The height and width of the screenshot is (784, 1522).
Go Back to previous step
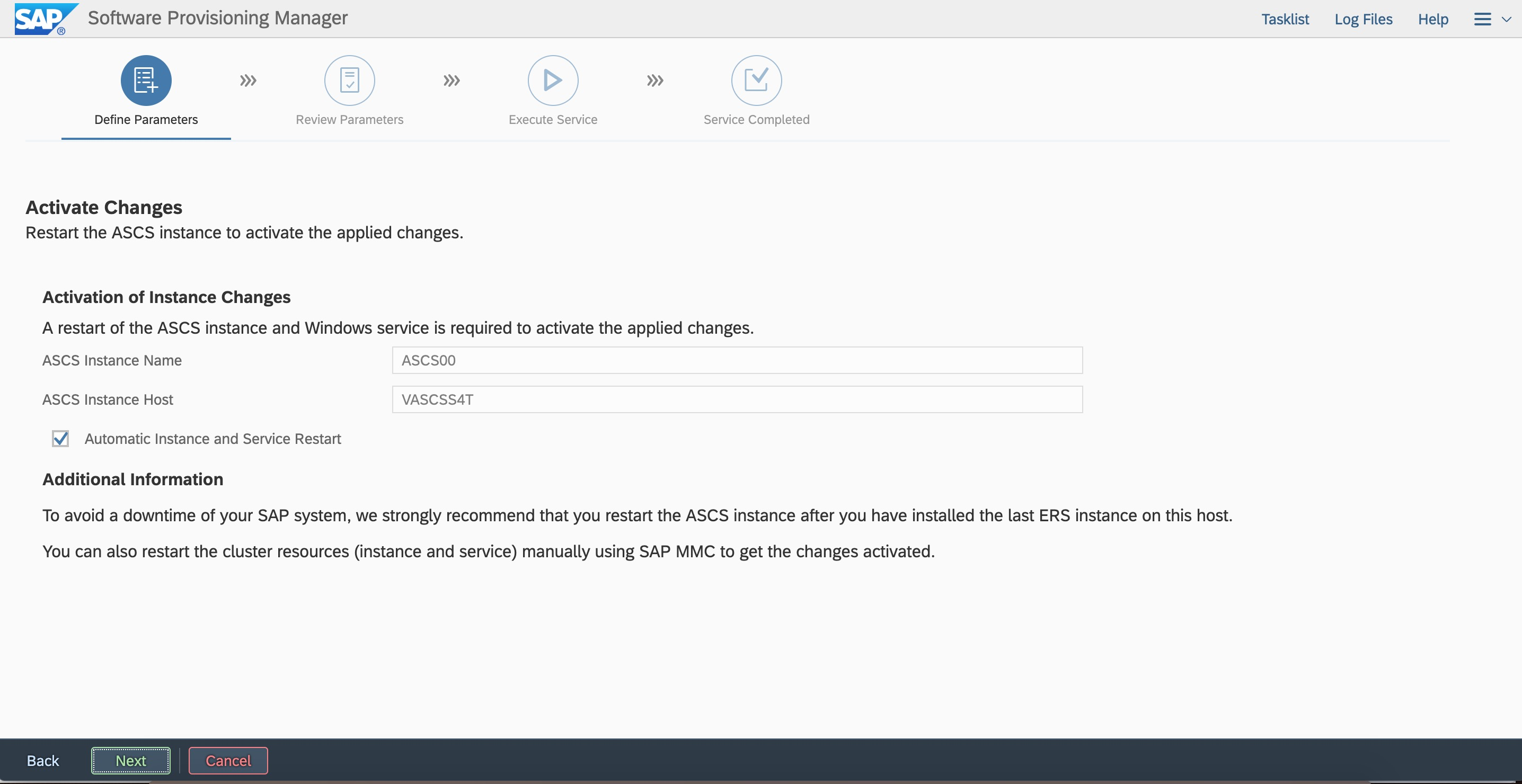tap(43, 760)
